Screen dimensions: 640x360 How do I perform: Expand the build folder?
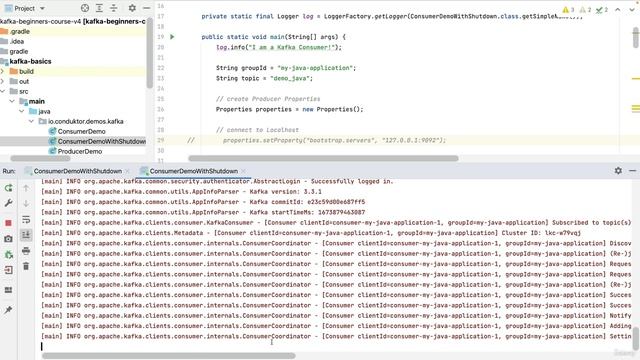(x=2, y=71)
